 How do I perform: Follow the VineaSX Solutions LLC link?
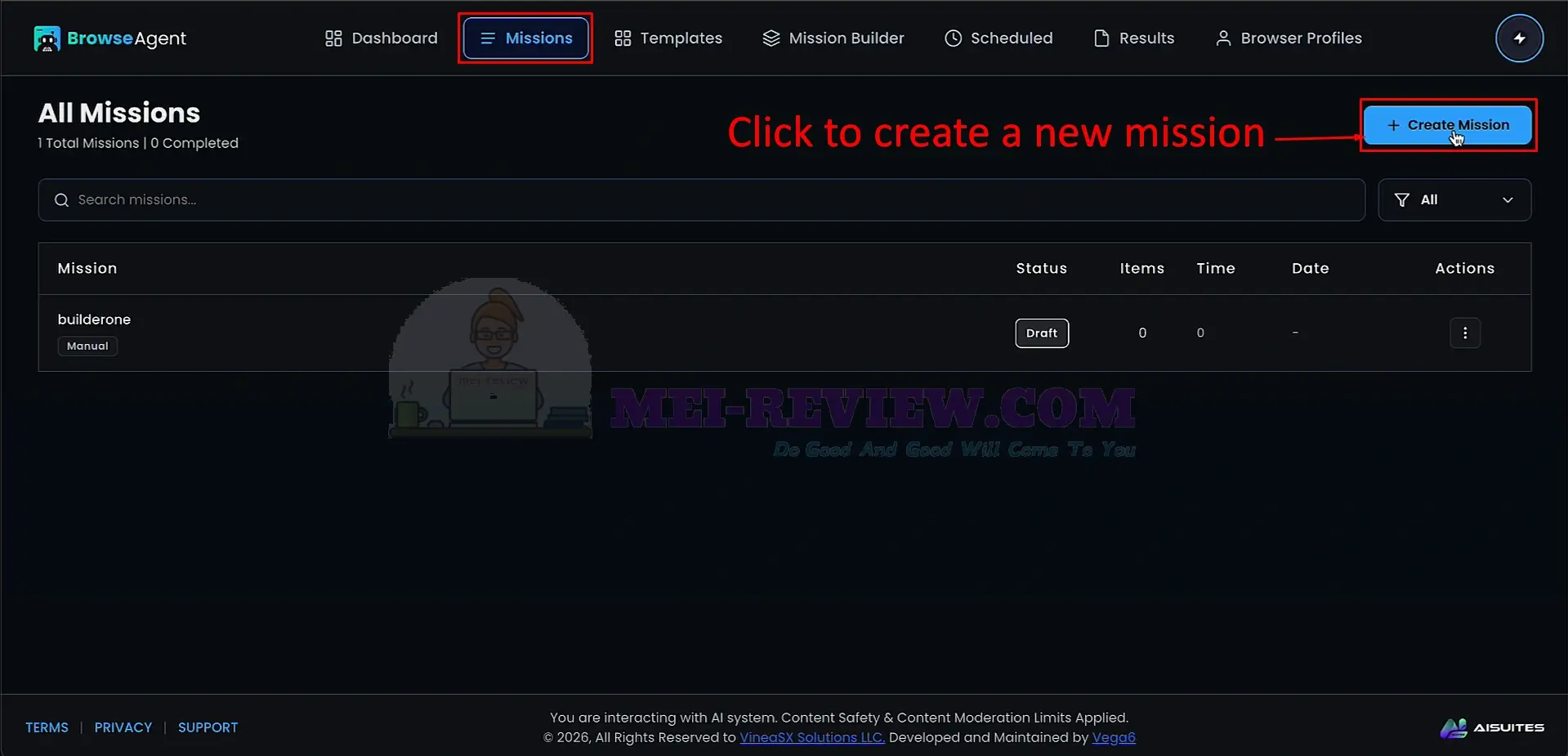pos(812,737)
